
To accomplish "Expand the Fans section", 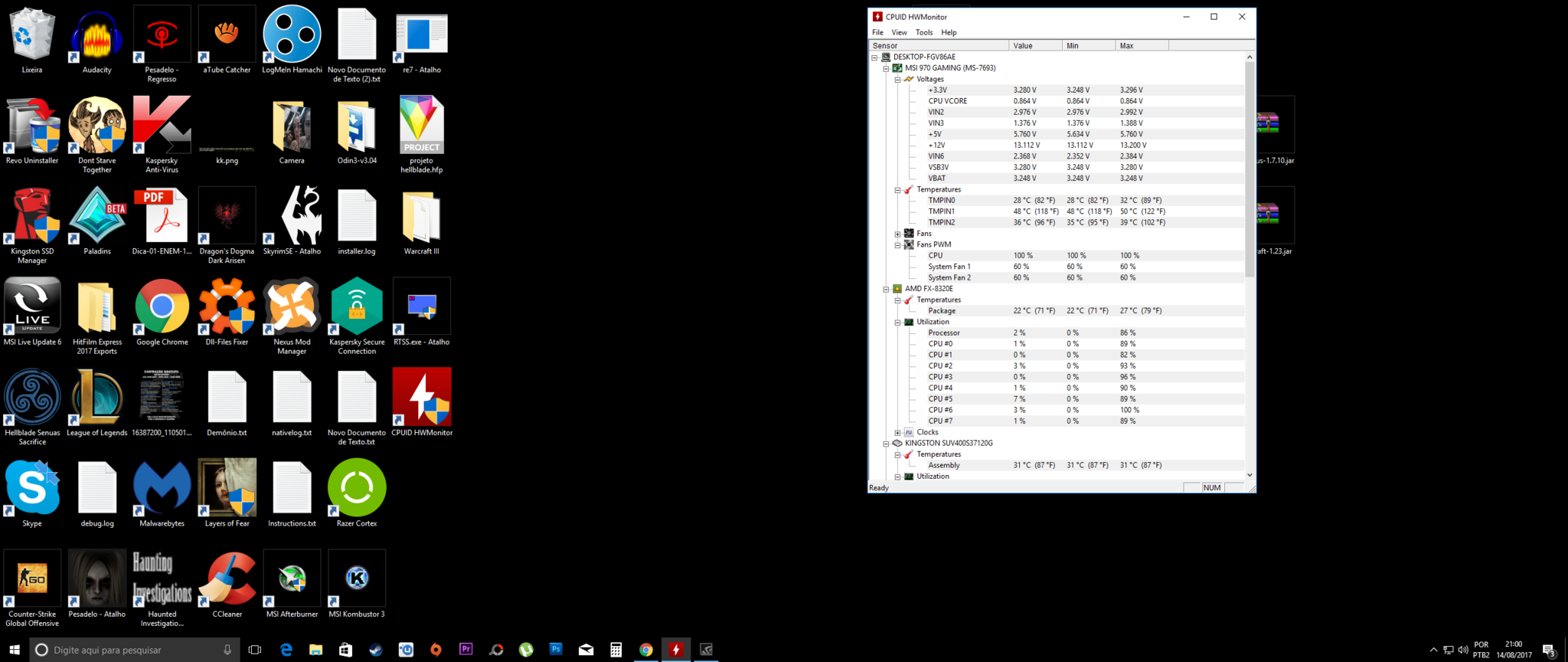I will click(897, 234).
